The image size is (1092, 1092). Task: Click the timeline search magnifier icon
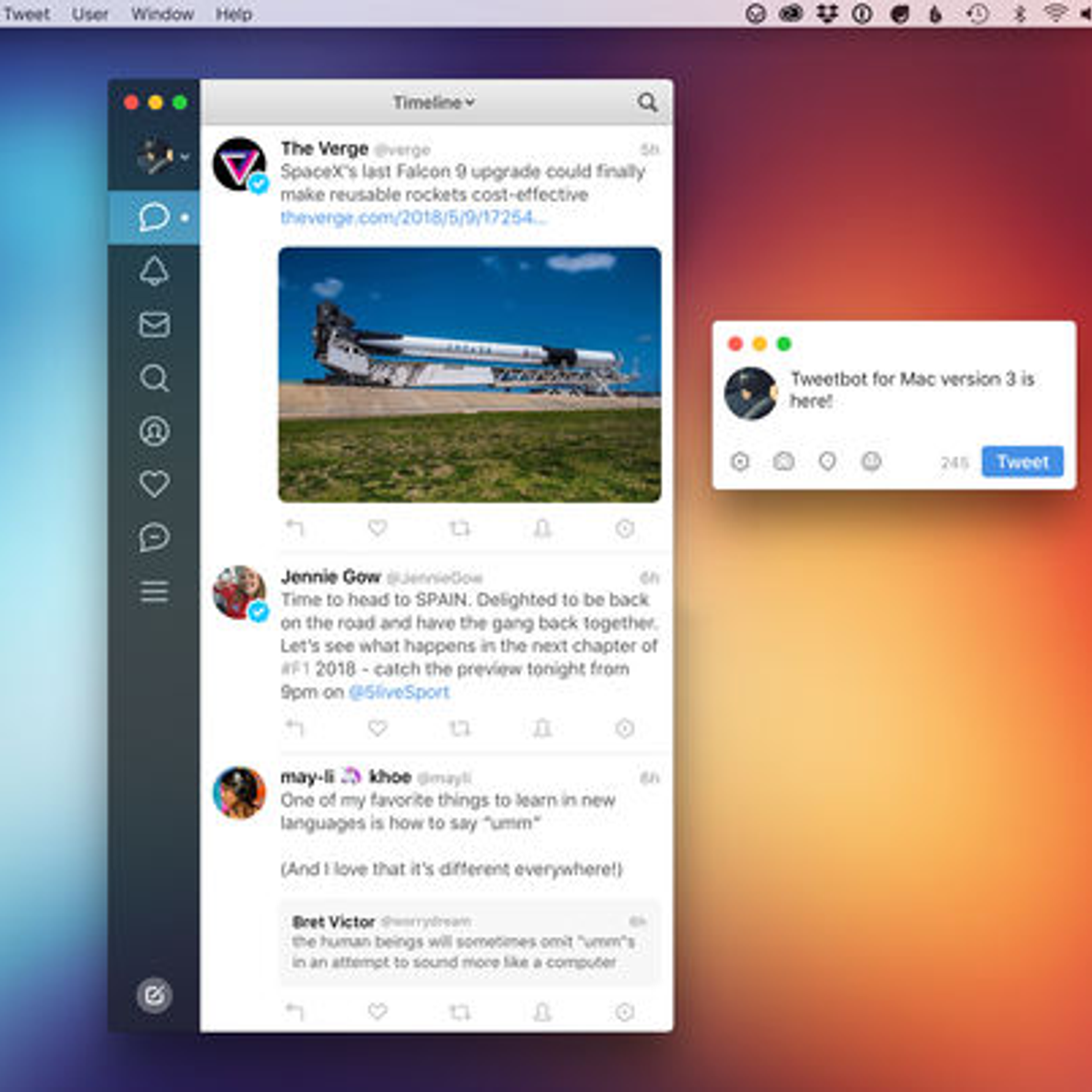click(x=647, y=102)
